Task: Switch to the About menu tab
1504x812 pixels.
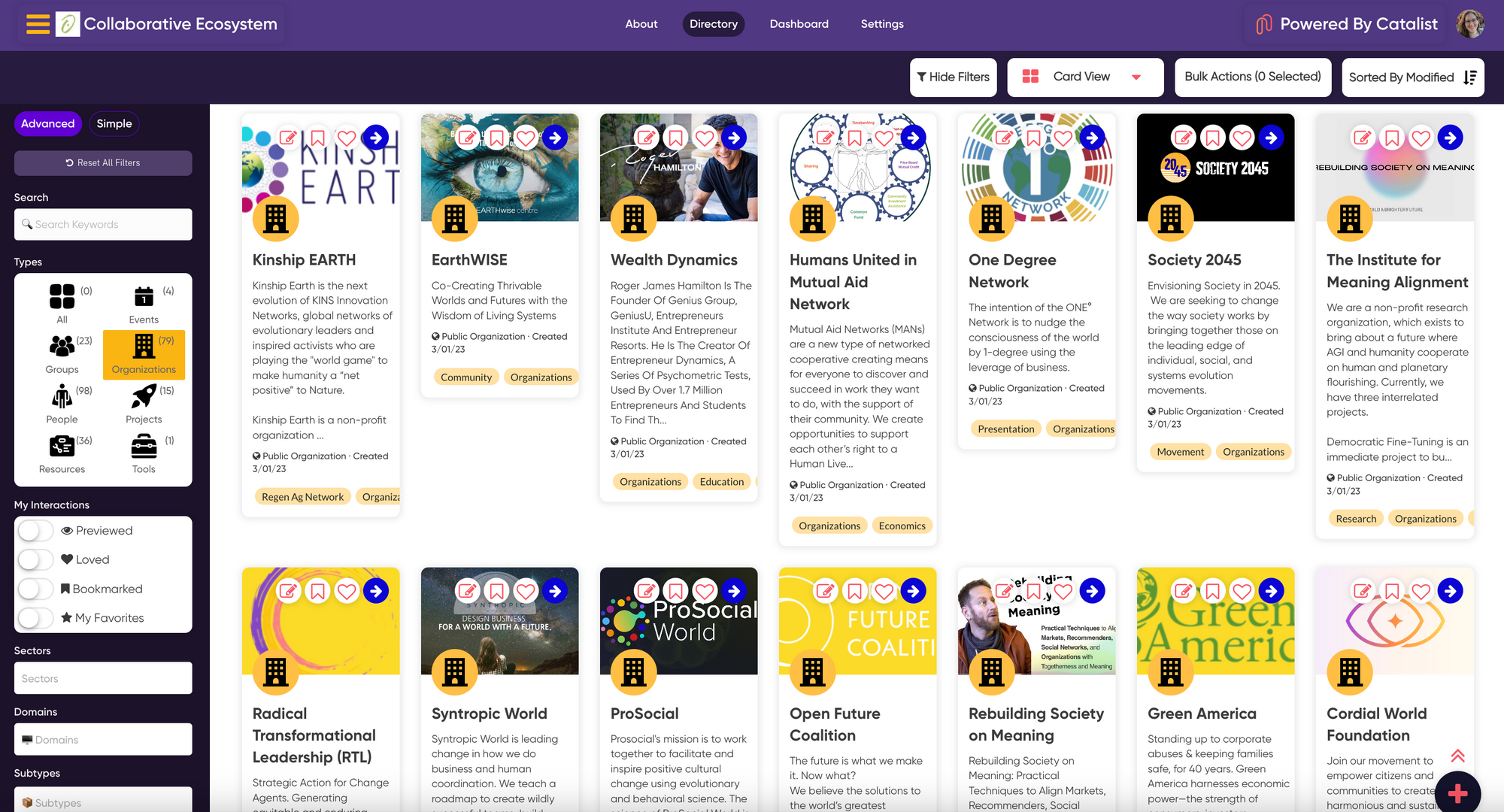Action: [640, 24]
